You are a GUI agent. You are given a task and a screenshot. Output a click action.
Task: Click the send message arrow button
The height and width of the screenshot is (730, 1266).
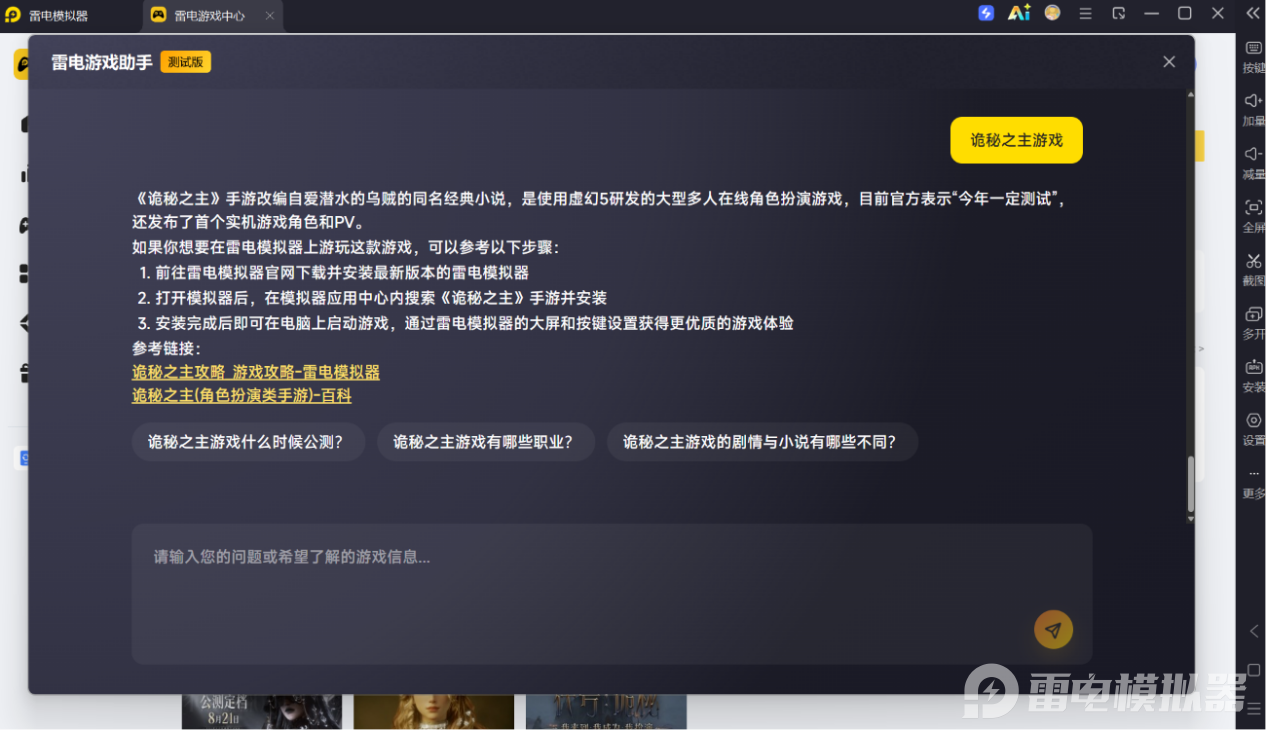(x=1053, y=630)
